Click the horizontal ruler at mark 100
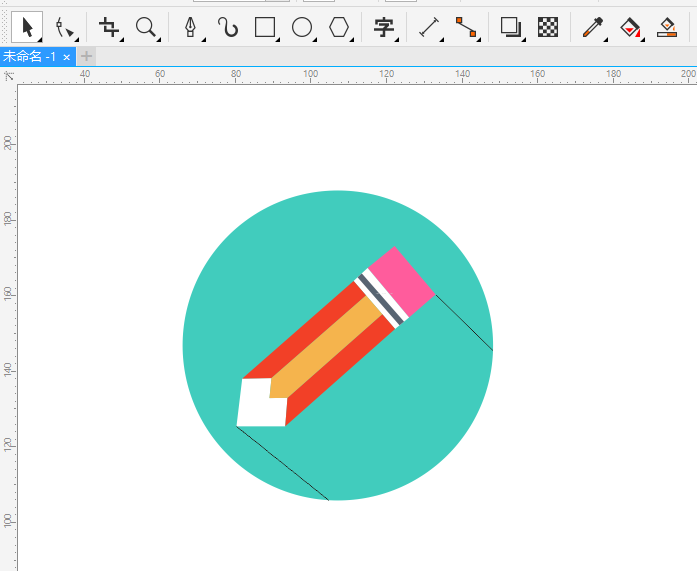Screen dimensions: 697x571 pyautogui.click(x=310, y=74)
